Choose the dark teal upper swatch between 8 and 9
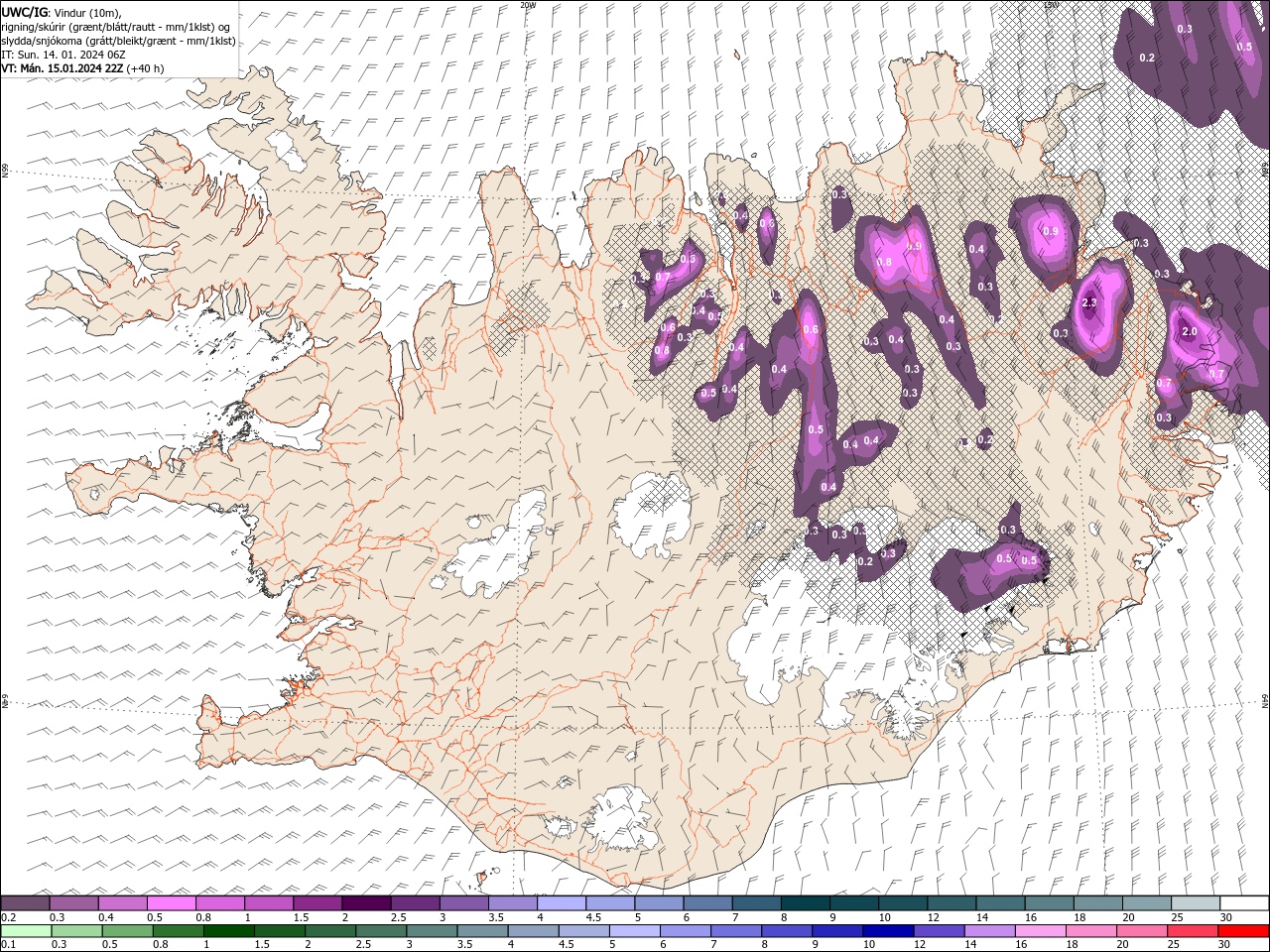Viewport: 1270px width, 952px height. click(805, 903)
